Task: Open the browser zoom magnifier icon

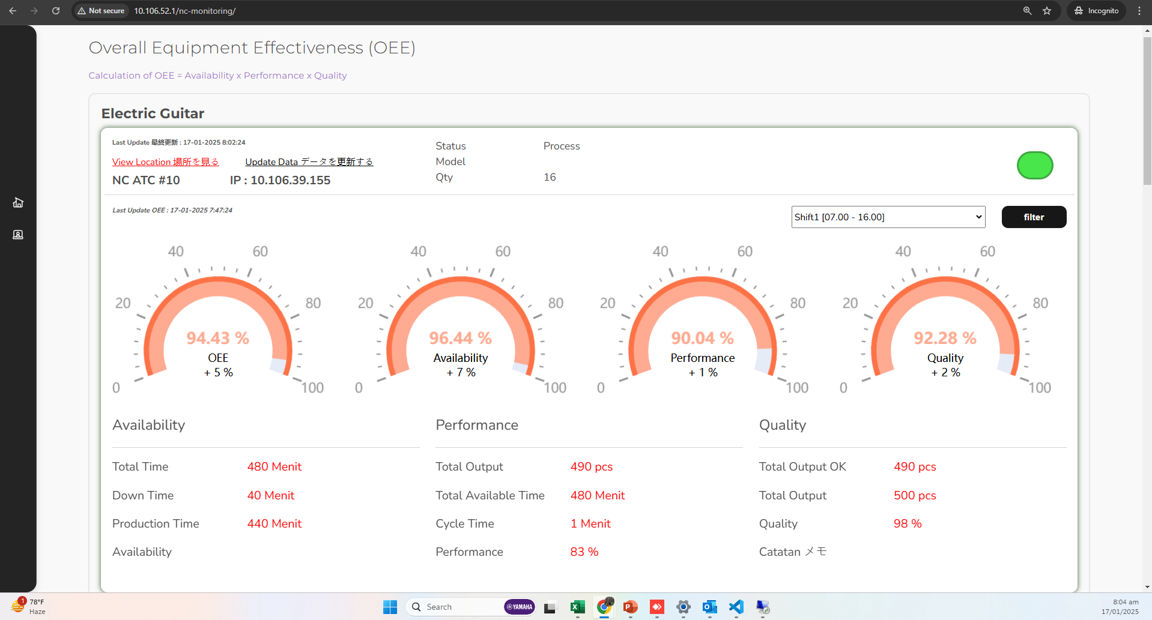Action: [x=1027, y=11]
